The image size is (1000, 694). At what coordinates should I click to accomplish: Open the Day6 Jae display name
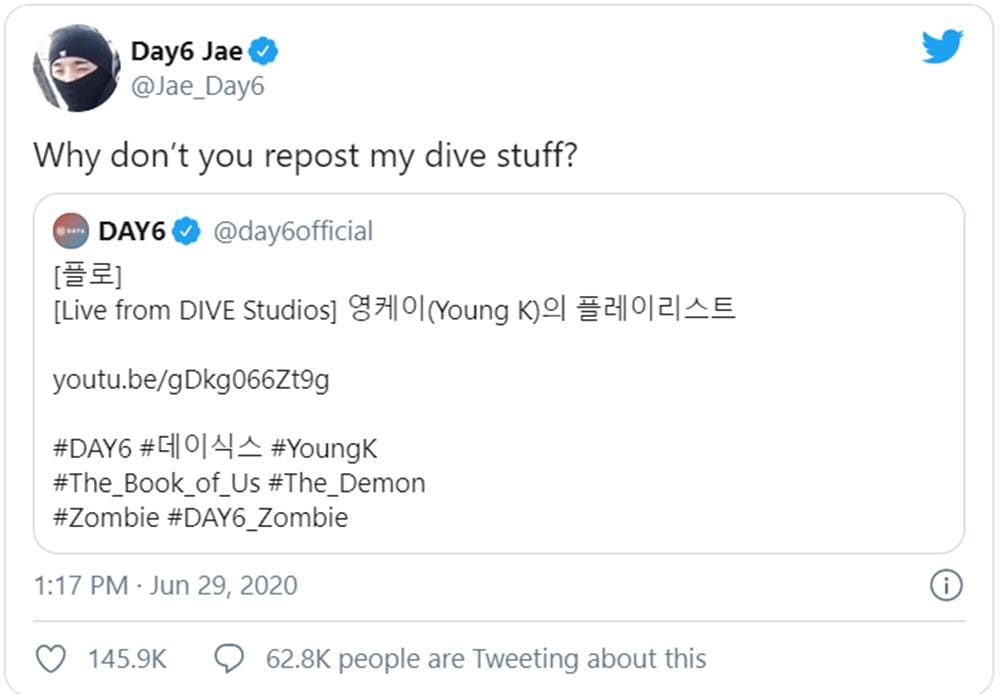click(x=187, y=51)
